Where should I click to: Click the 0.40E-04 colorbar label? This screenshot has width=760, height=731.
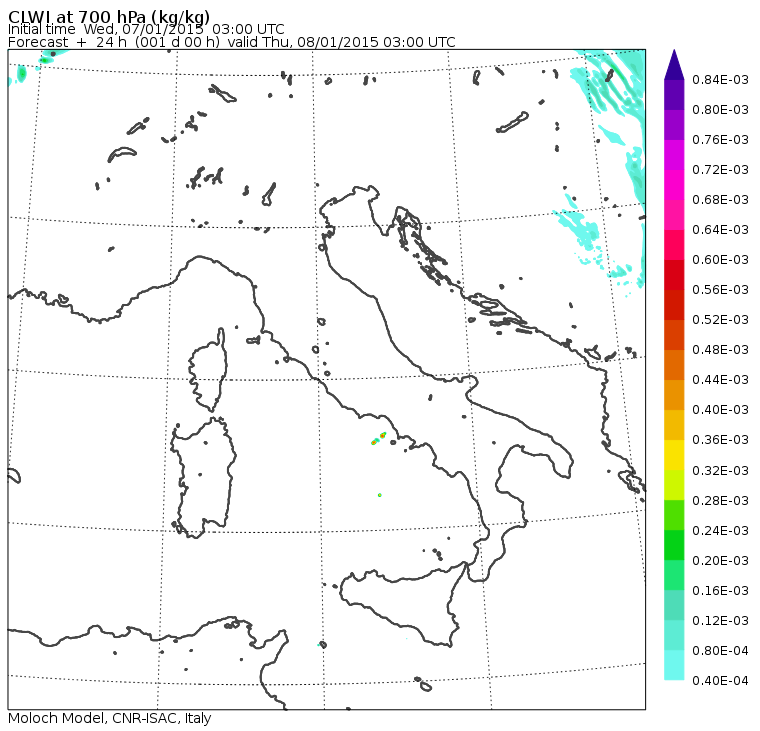[x=720, y=681]
